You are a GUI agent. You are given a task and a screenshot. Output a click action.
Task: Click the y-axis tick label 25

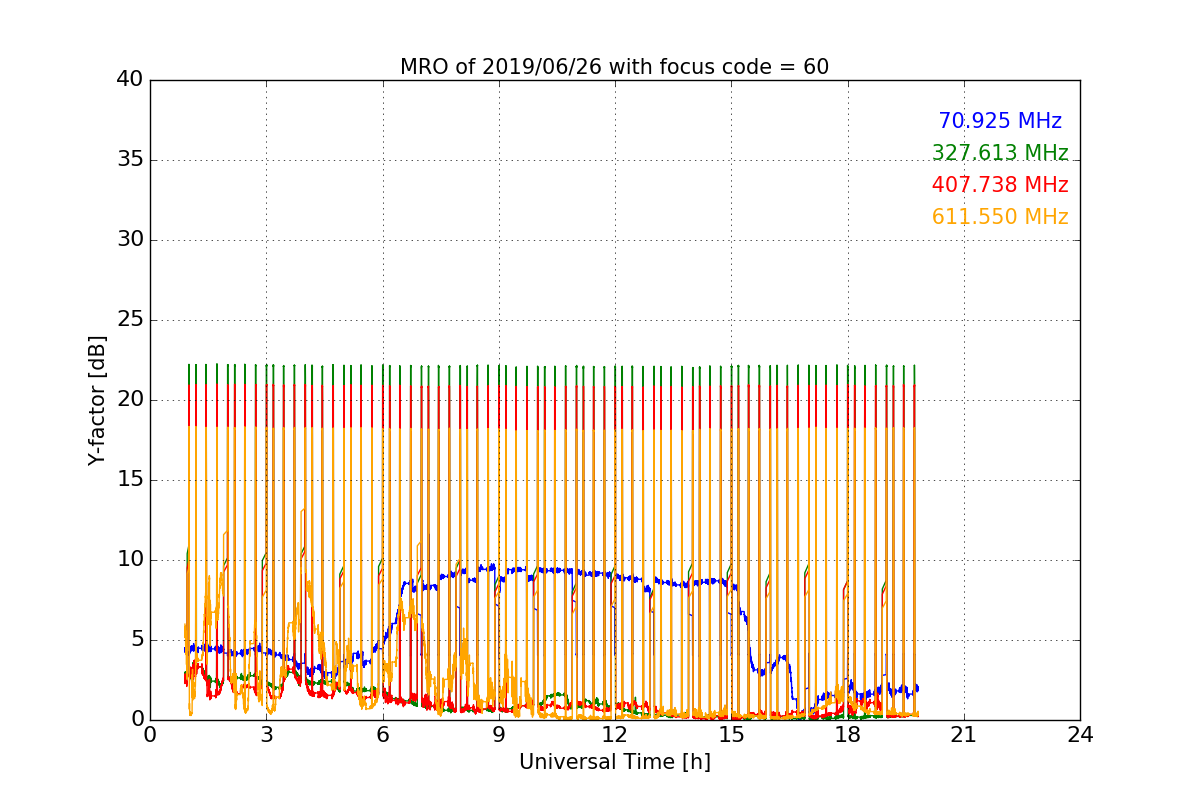(130, 320)
